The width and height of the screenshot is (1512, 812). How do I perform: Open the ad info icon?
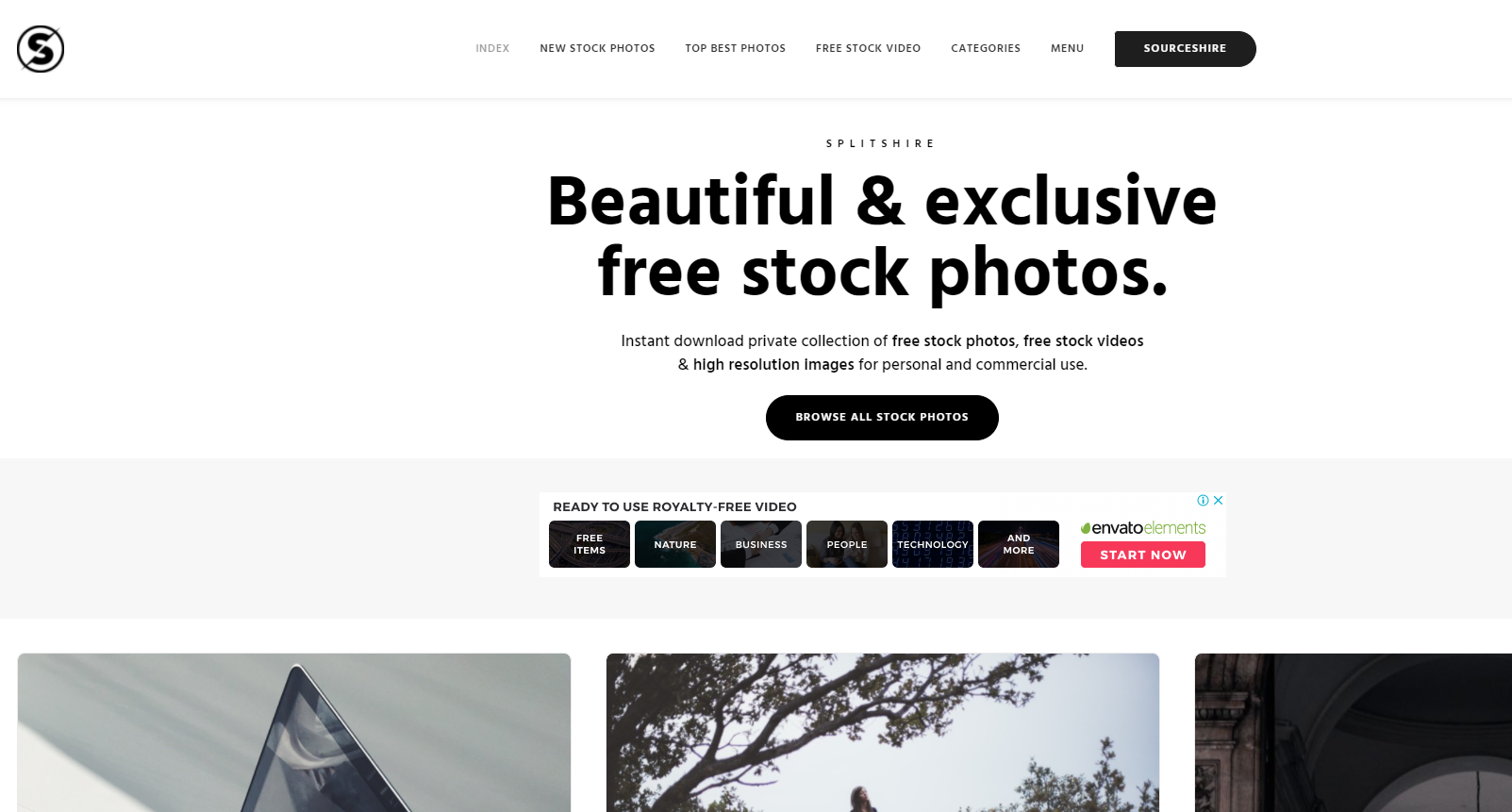click(1204, 500)
